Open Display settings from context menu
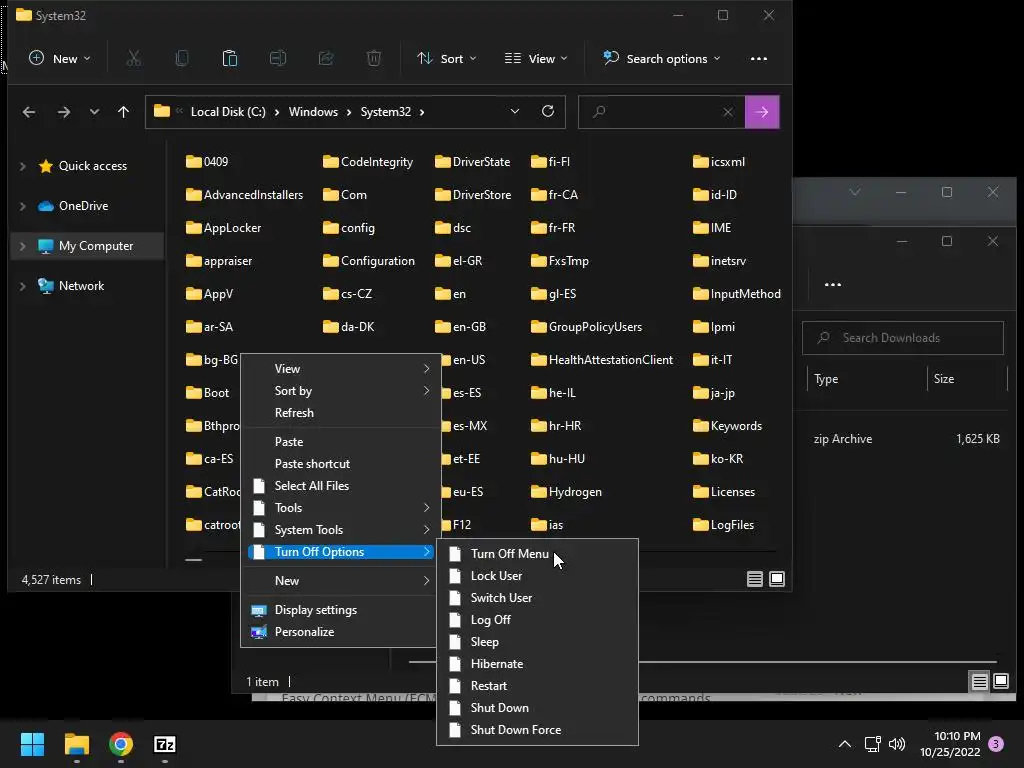The width and height of the screenshot is (1024, 768). 340,610
